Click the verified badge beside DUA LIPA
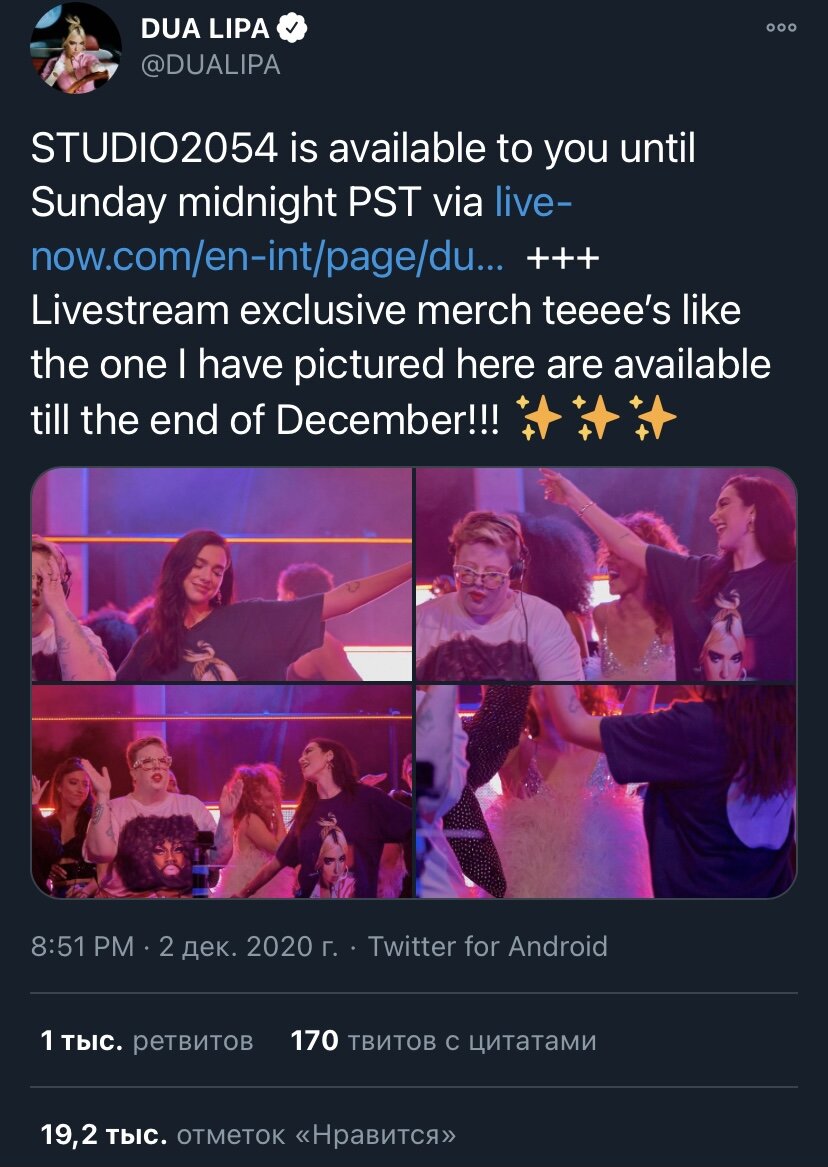This screenshot has height=1167, width=828. pyautogui.click(x=292, y=28)
